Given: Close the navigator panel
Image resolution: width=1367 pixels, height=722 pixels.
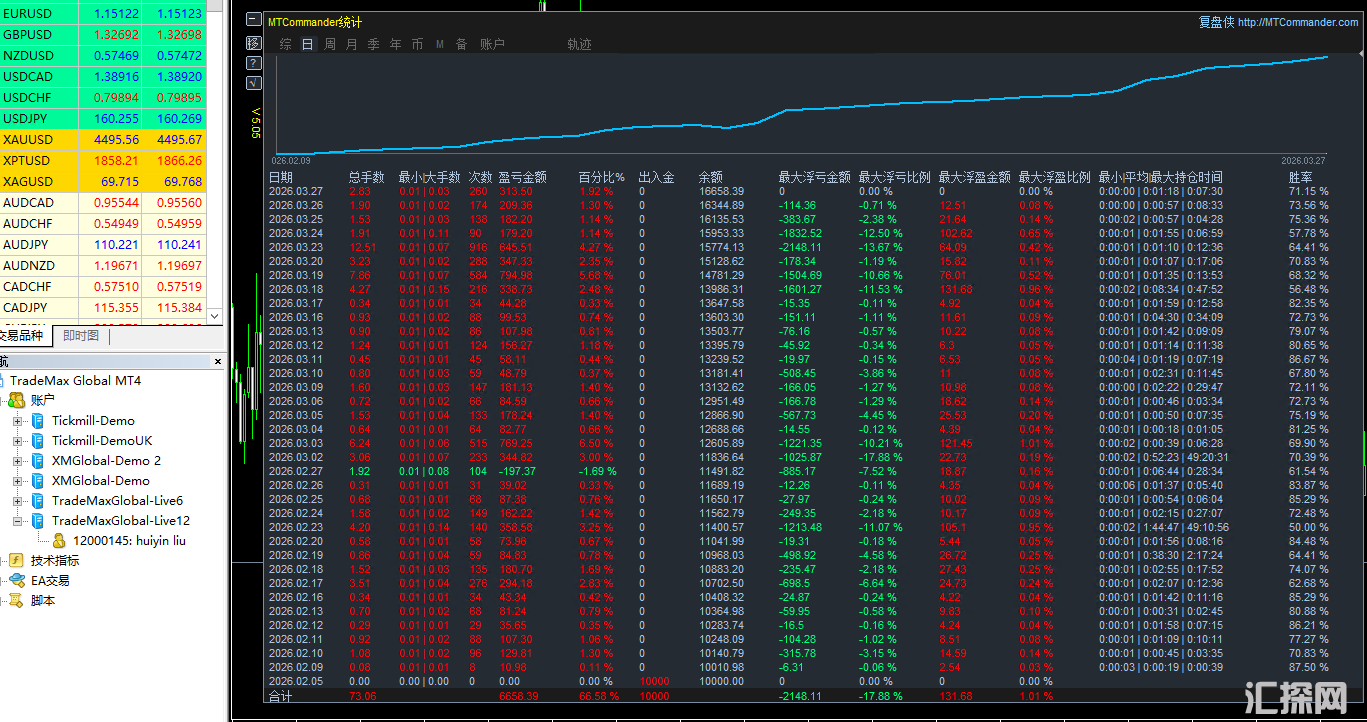Looking at the screenshot, I should pos(218,362).
